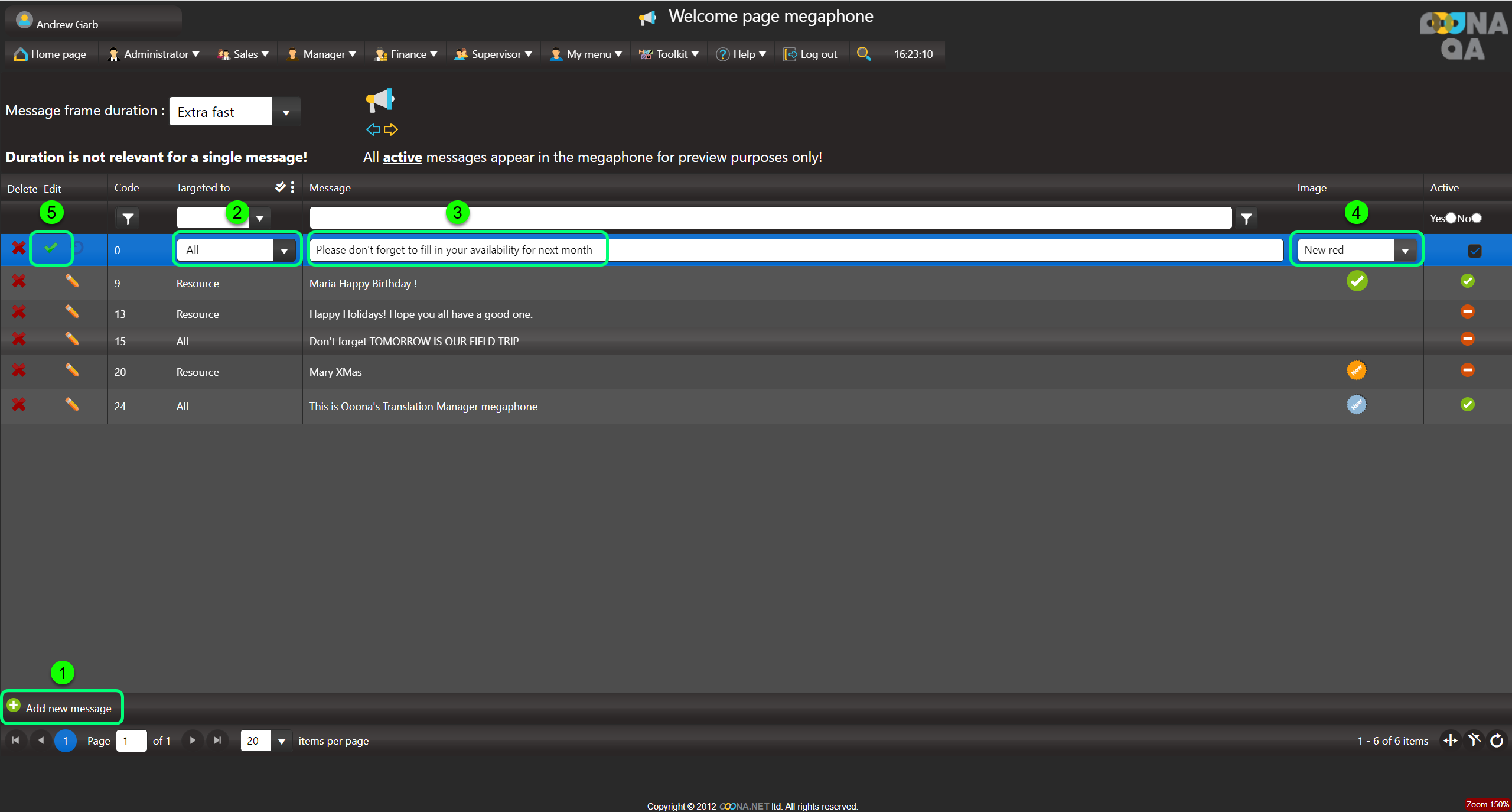Image resolution: width=1512 pixels, height=812 pixels.
Task: Delete the Mary XMas message with the red X
Action: (x=19, y=371)
